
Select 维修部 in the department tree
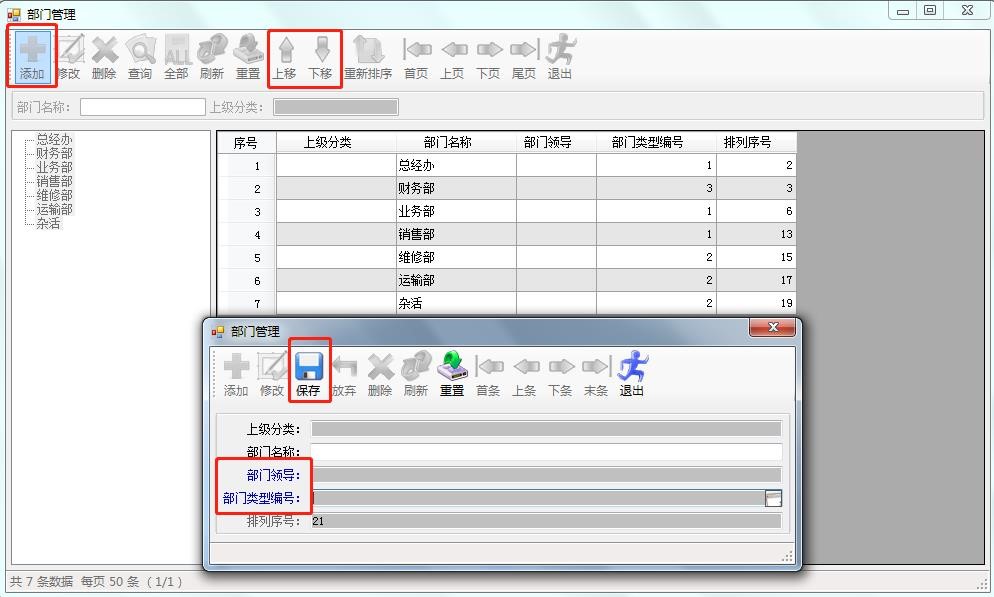55,195
